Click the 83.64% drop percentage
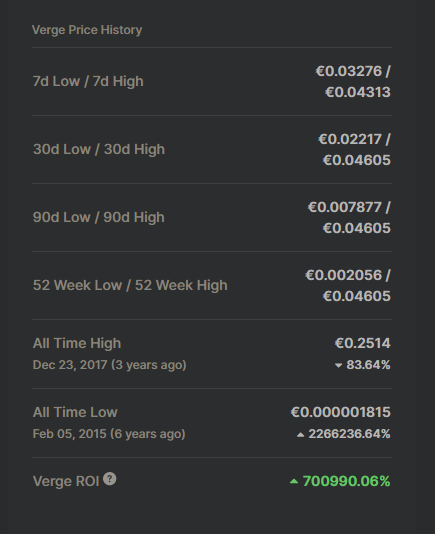This screenshot has height=534, width=435. click(368, 365)
